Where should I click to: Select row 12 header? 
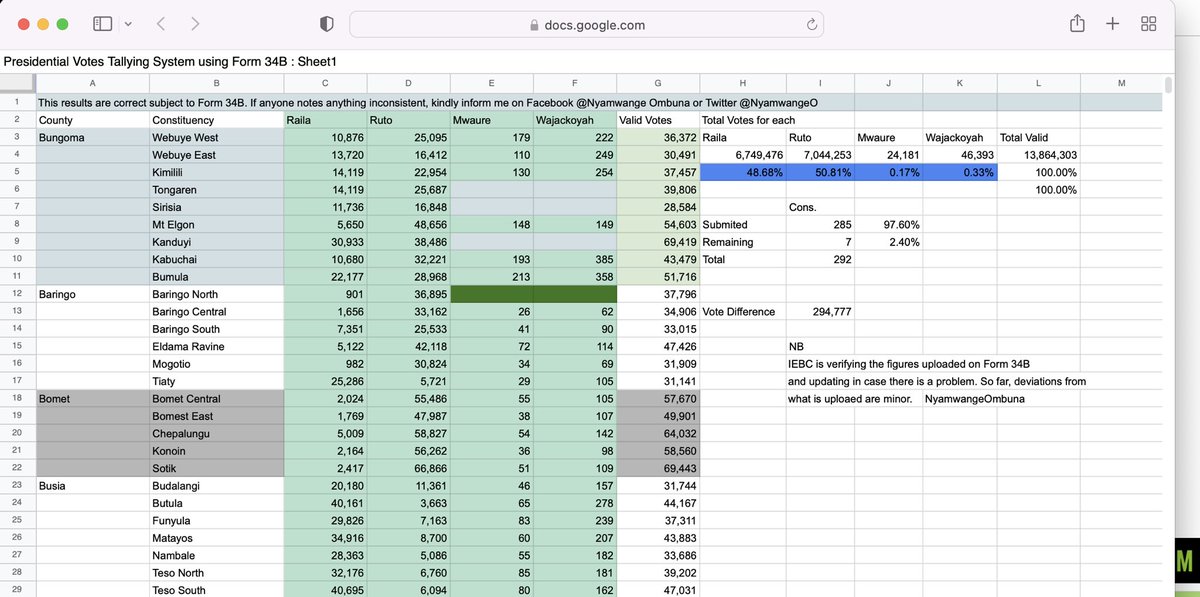click(17, 294)
